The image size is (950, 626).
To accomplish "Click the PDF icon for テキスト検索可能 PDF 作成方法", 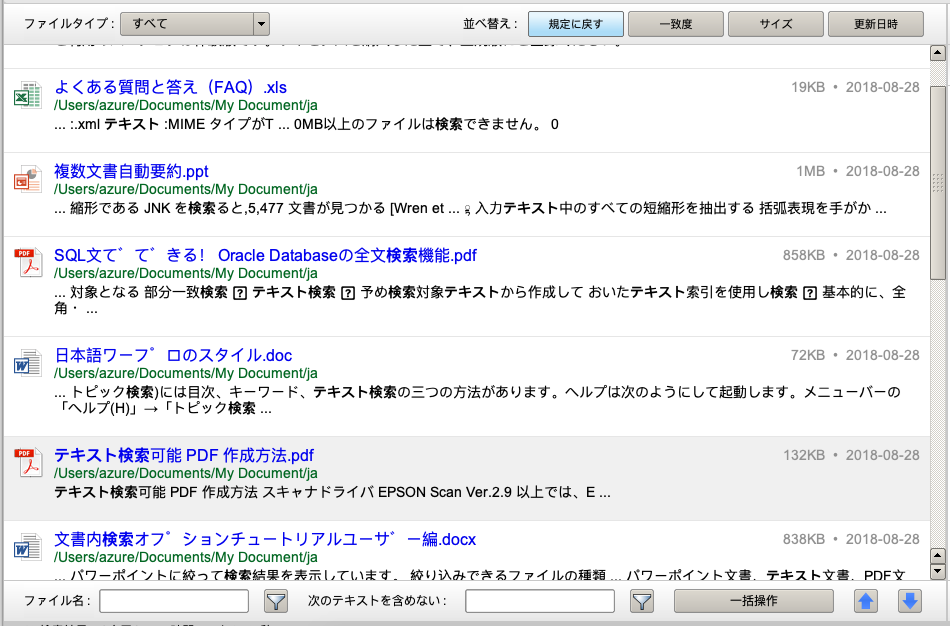I will [27, 464].
